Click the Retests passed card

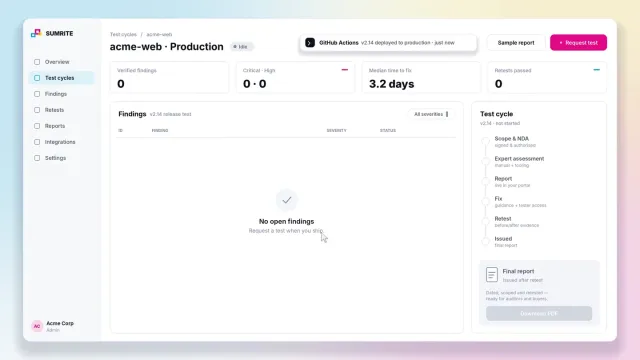click(x=547, y=78)
